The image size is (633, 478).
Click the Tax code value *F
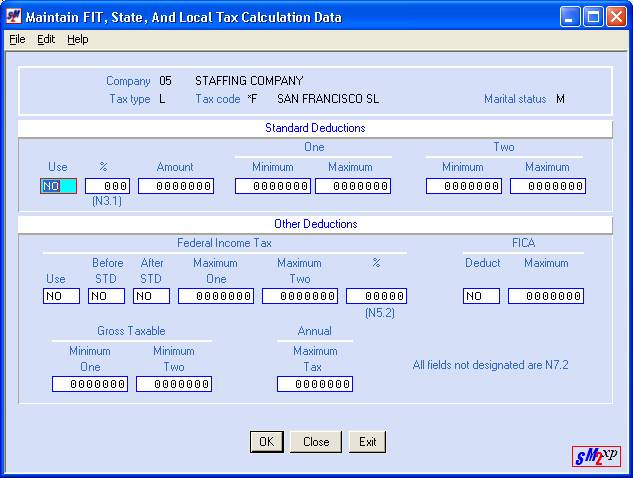[x=252, y=99]
